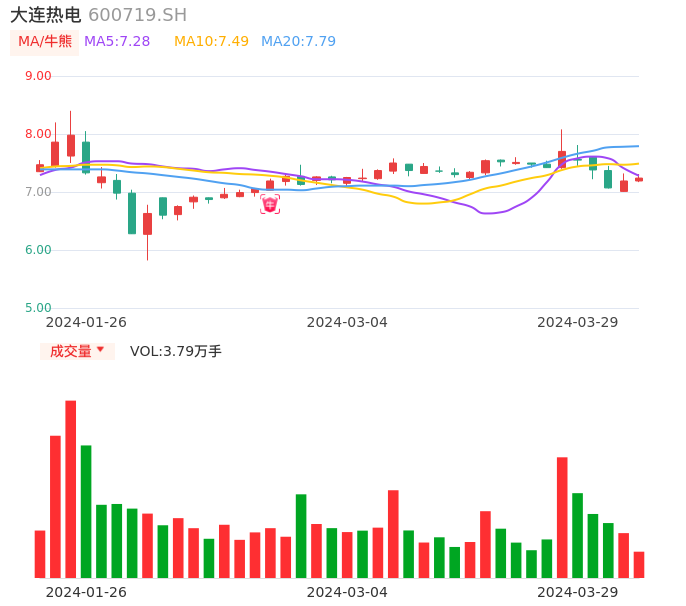The height and width of the screenshot is (606, 686).
Task: Toggle the blue MA20:7.79 line label
Action: 298,42
